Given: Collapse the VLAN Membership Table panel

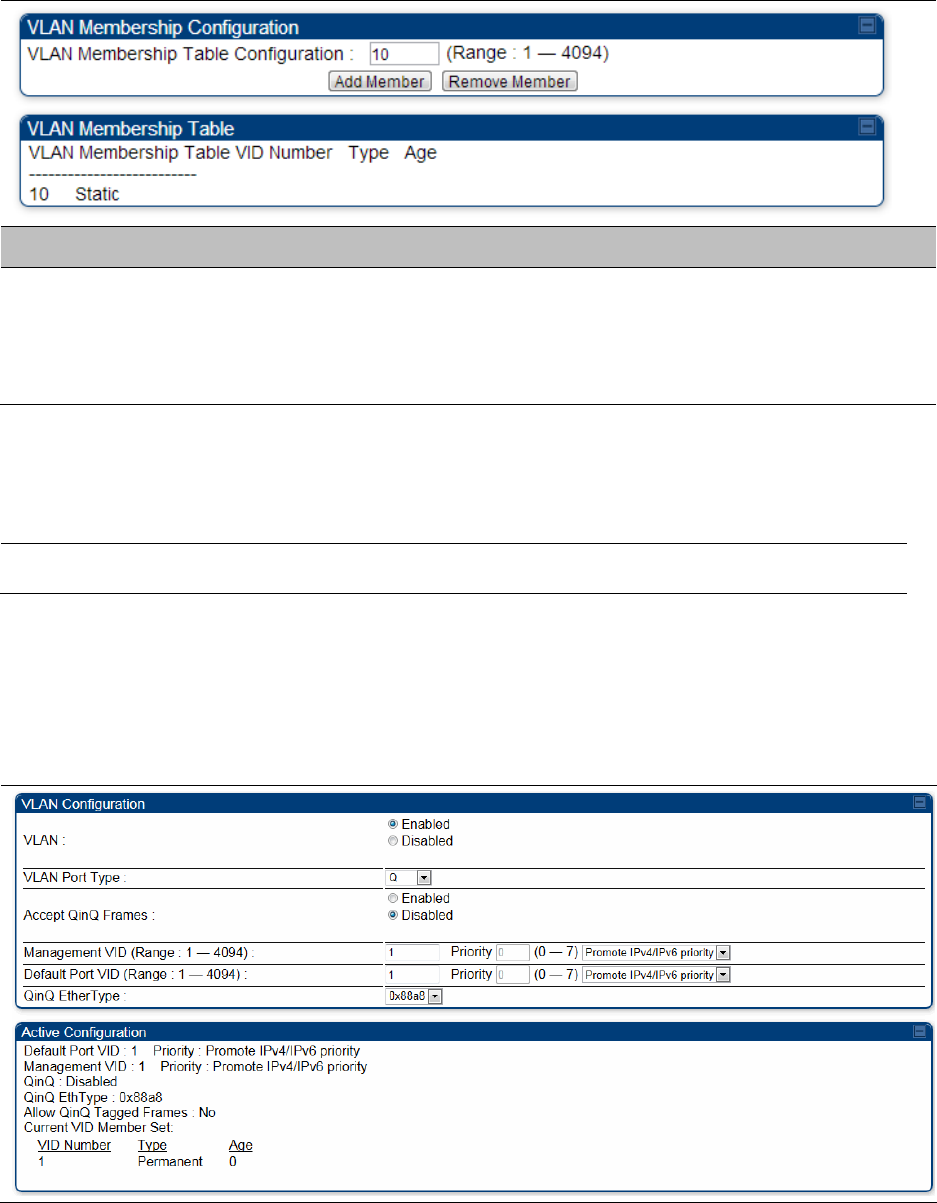Looking at the screenshot, I should (867, 127).
